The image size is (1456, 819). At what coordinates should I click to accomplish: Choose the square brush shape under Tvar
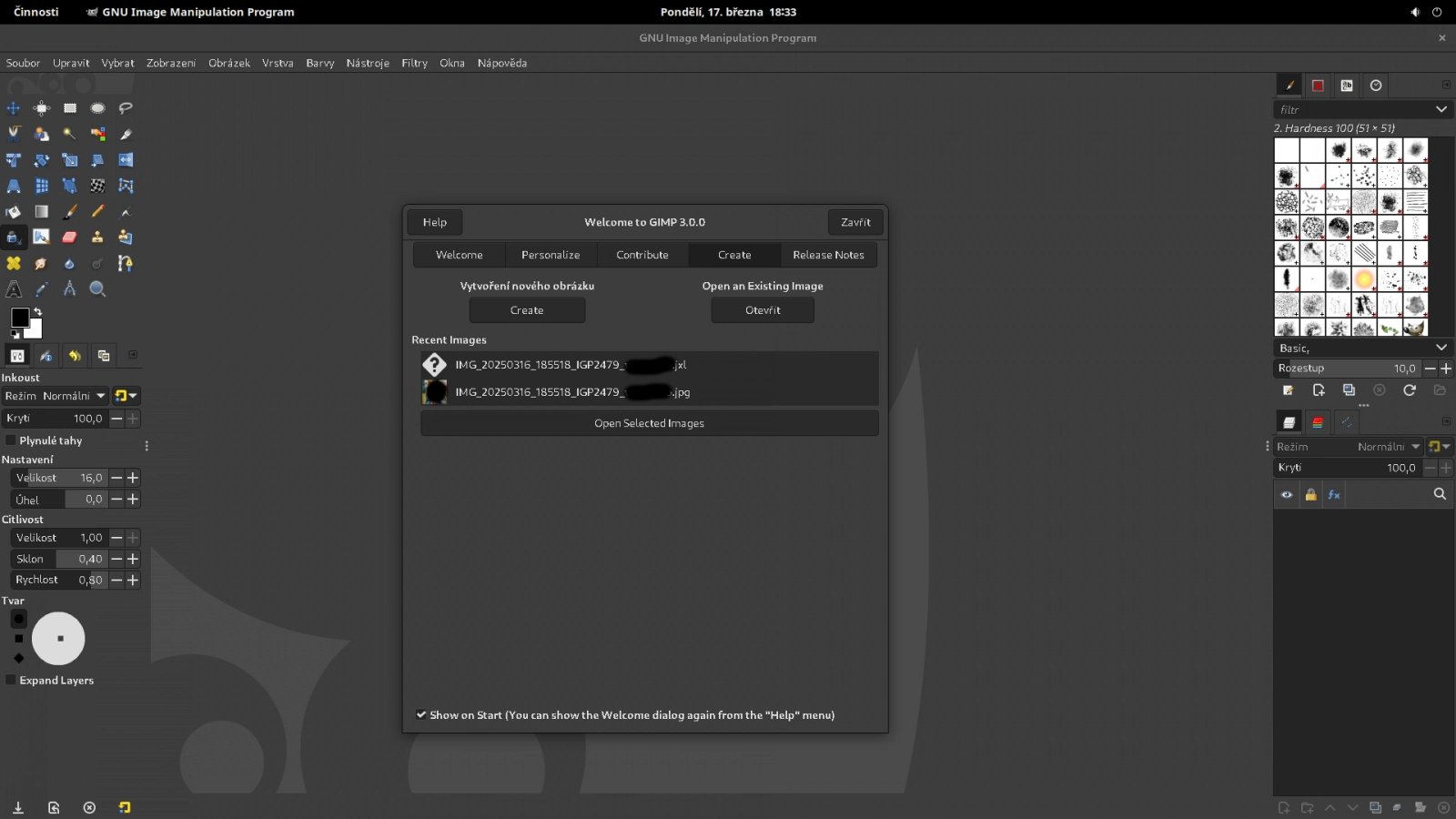pyautogui.click(x=18, y=639)
